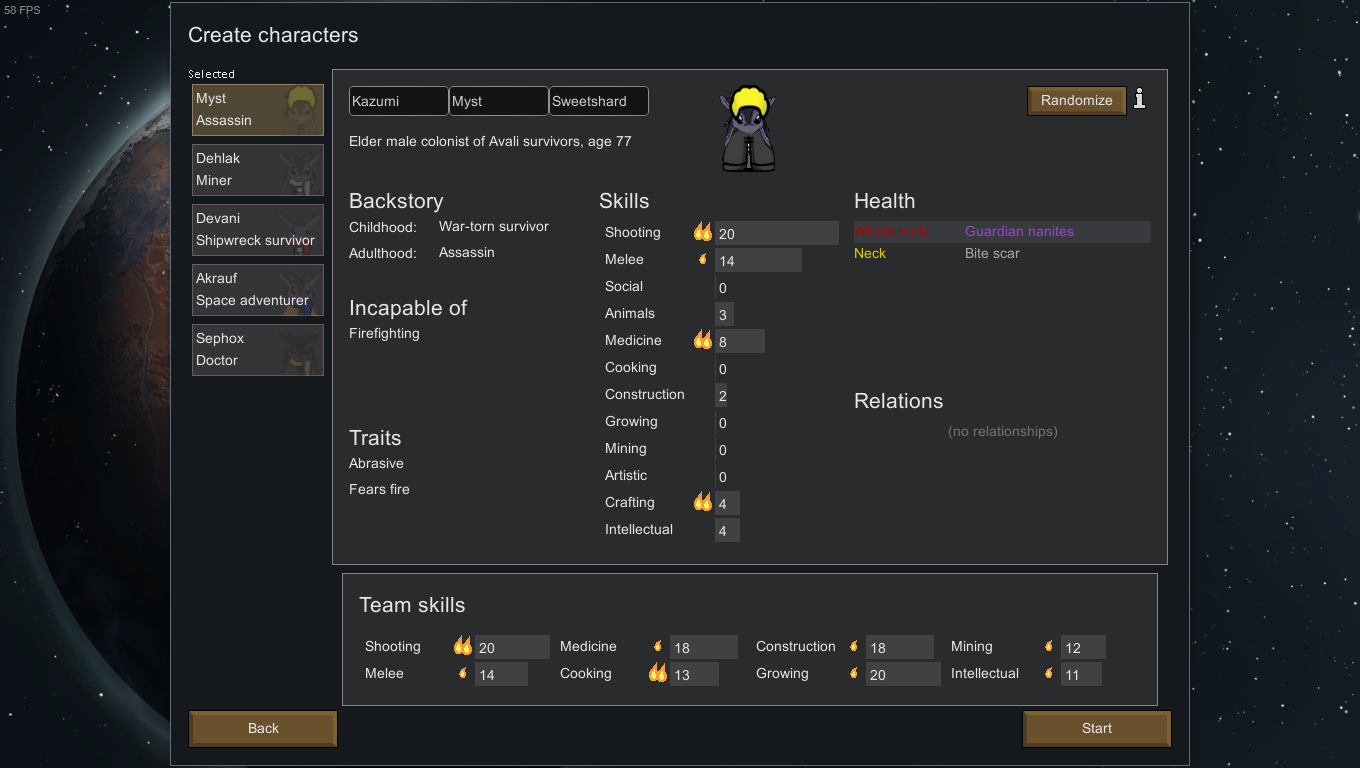Viewport: 1360px width, 768px height.
Task: Click the Abrasive trait
Action: 376,463
